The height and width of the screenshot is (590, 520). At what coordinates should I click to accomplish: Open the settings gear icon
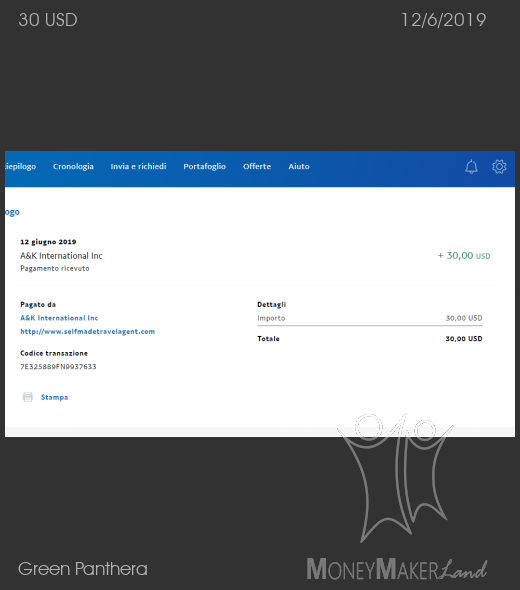tap(499, 166)
